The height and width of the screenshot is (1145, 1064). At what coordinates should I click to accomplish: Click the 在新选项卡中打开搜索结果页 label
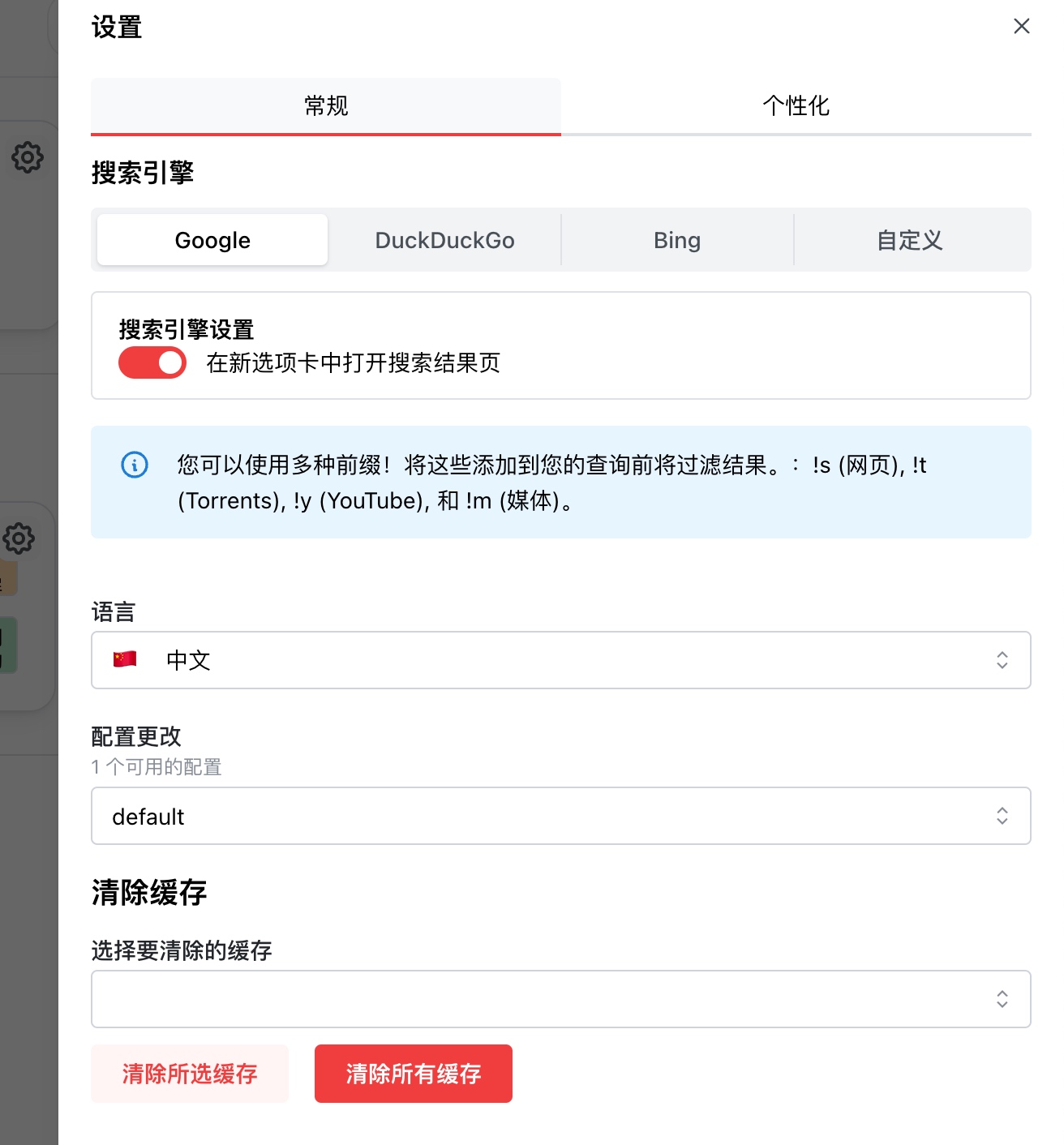[354, 362]
